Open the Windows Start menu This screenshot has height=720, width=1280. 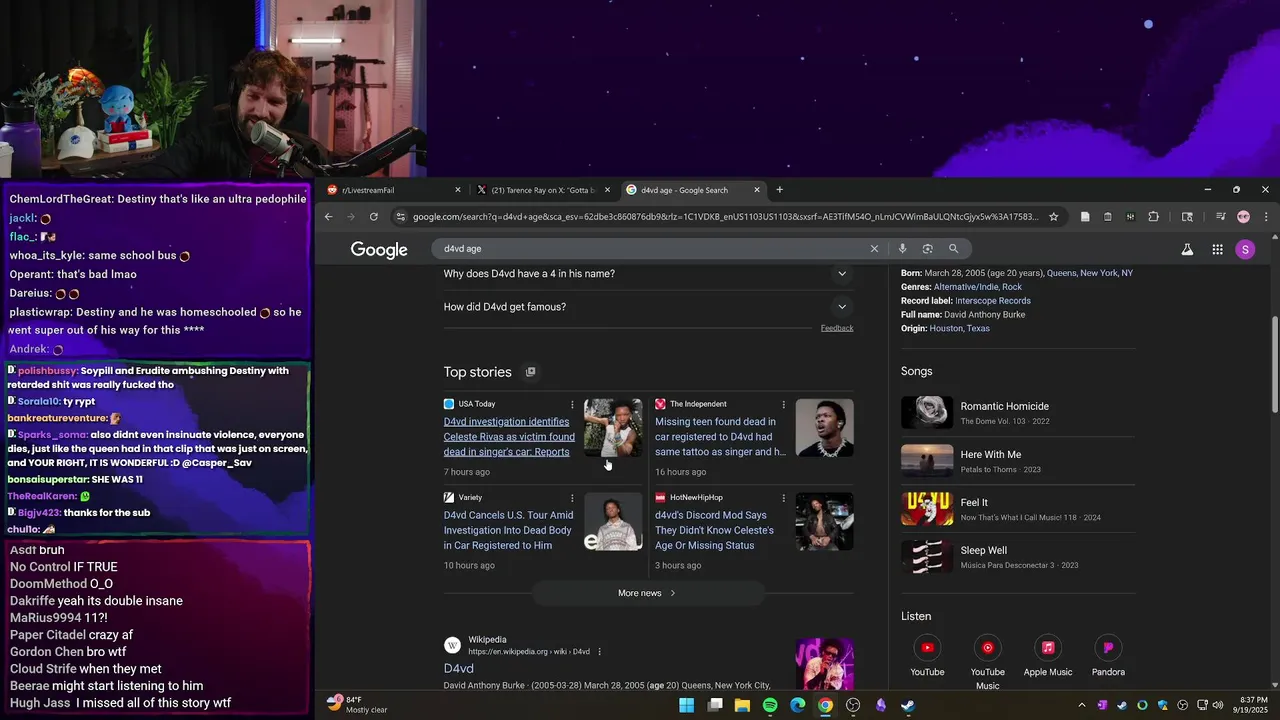coord(686,705)
